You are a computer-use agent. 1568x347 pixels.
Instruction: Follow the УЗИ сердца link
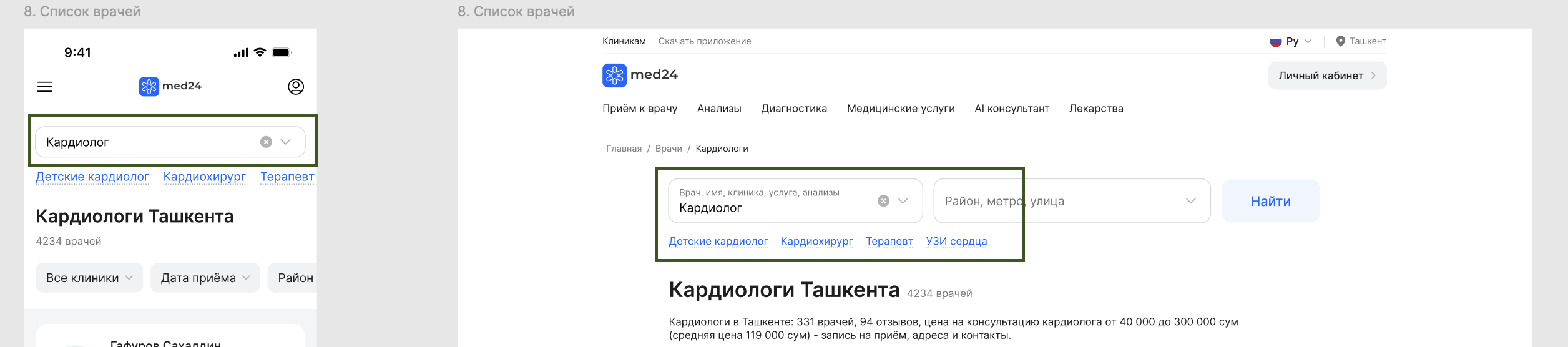click(956, 242)
